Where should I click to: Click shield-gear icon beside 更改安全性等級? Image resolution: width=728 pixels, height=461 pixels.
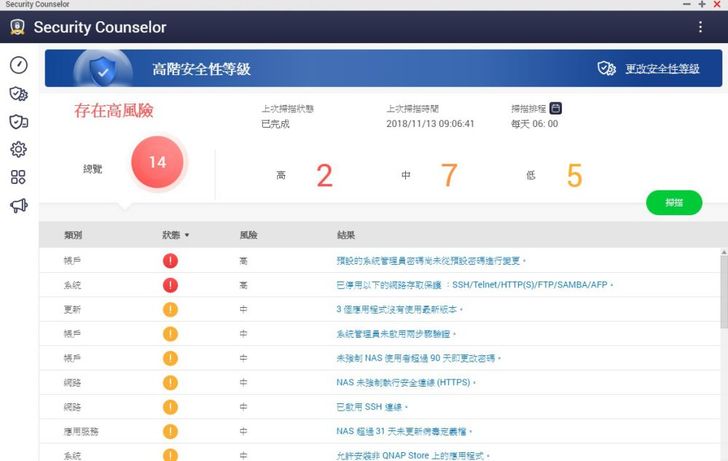tap(606, 69)
